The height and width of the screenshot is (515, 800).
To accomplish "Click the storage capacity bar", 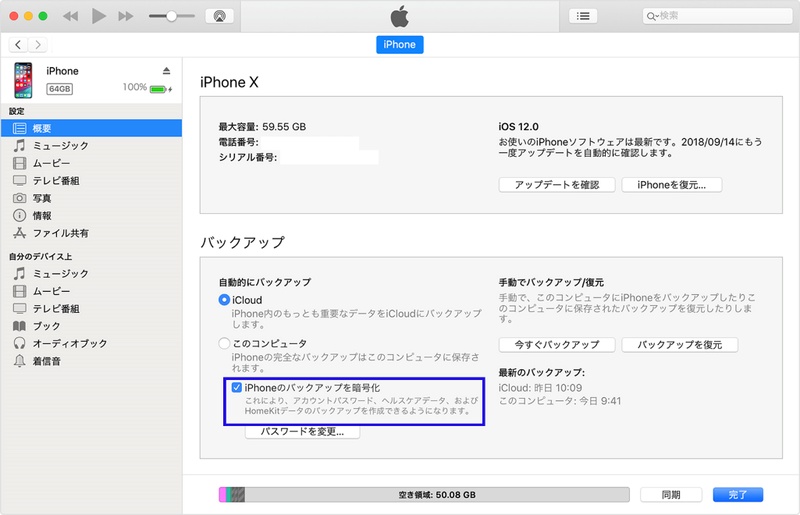I will click(424, 494).
